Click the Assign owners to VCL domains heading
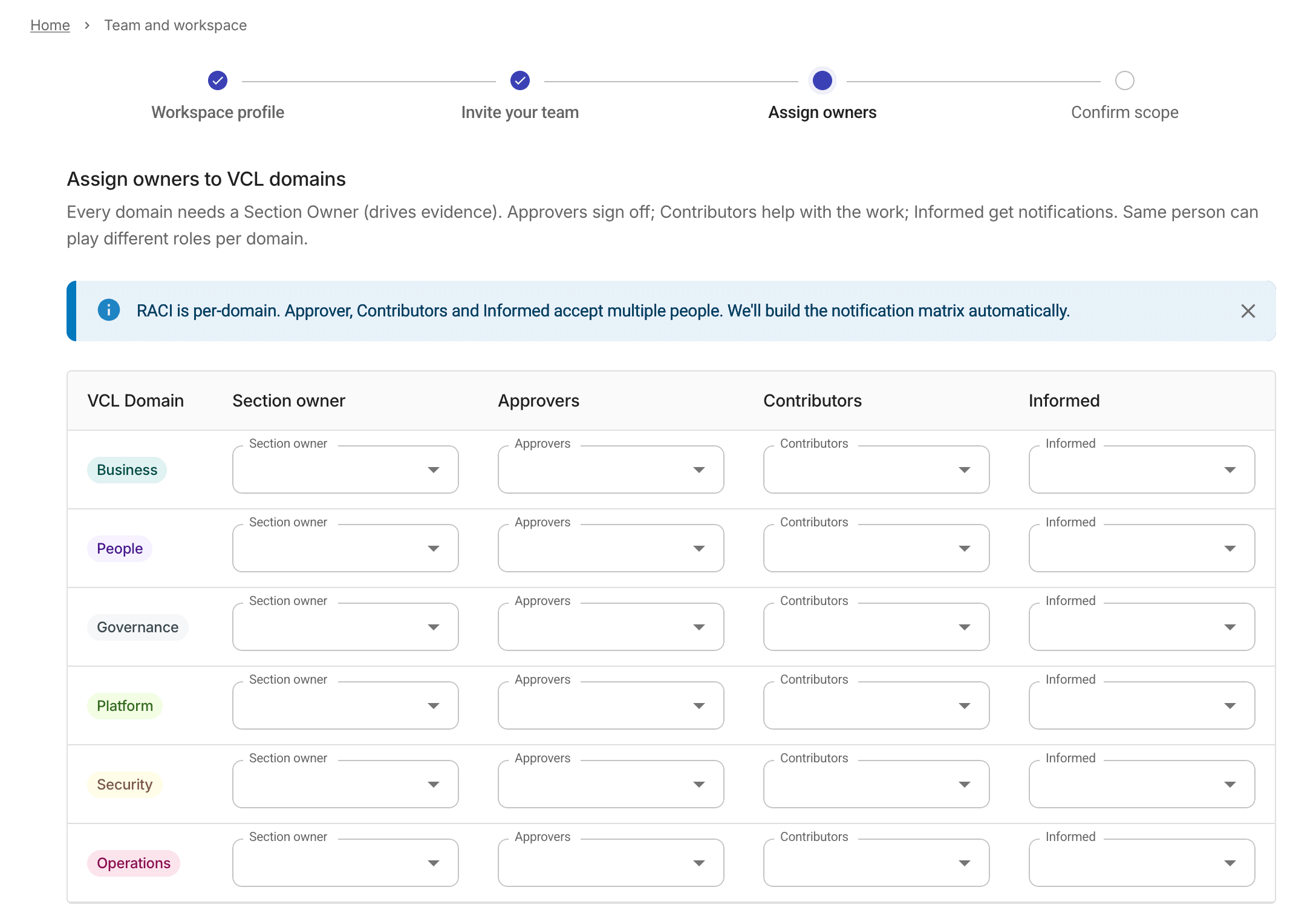Viewport: 1316px width, 916px height. pyautogui.click(x=206, y=179)
